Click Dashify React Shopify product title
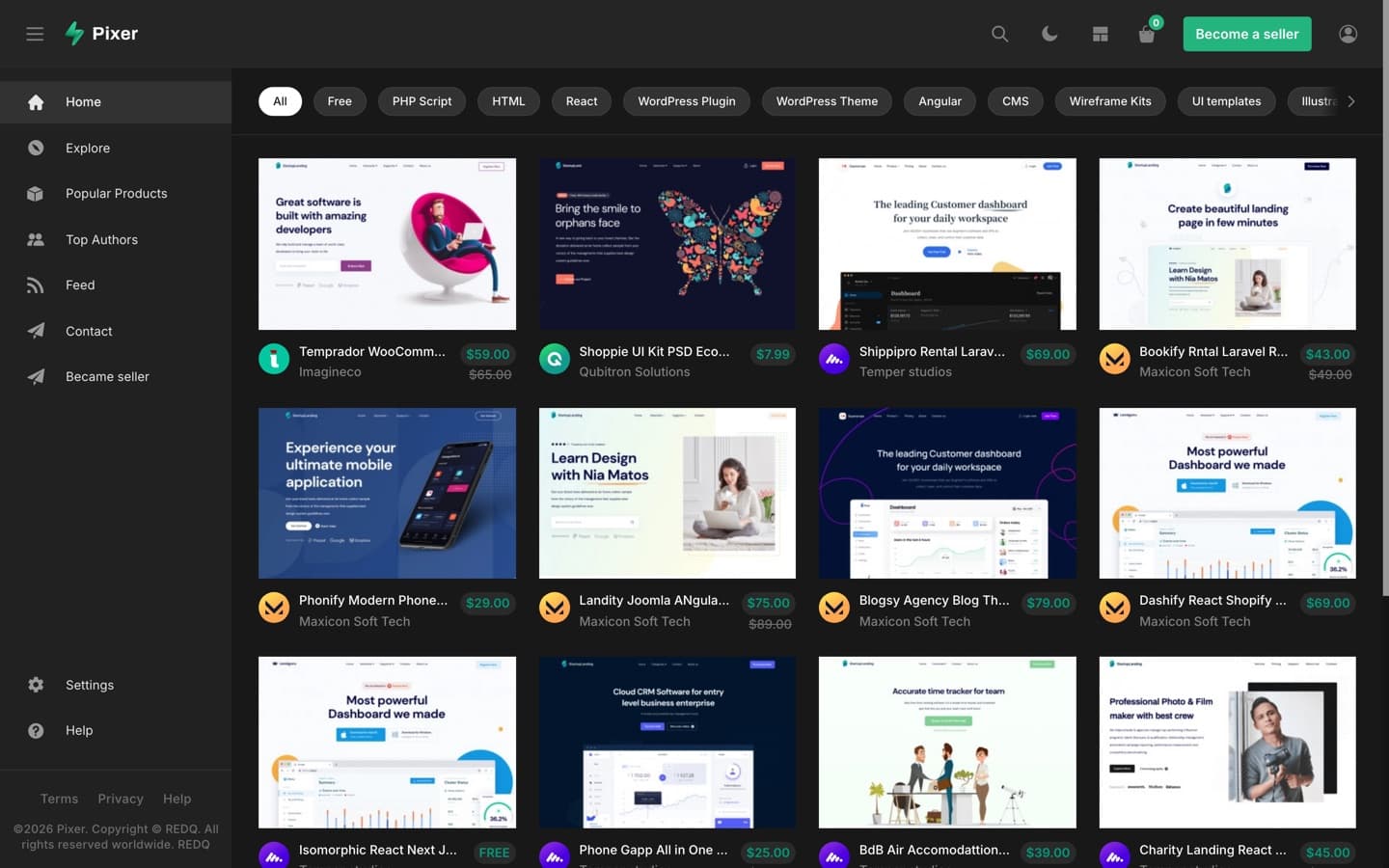Screen dimensions: 1389x868 coord(1212,600)
